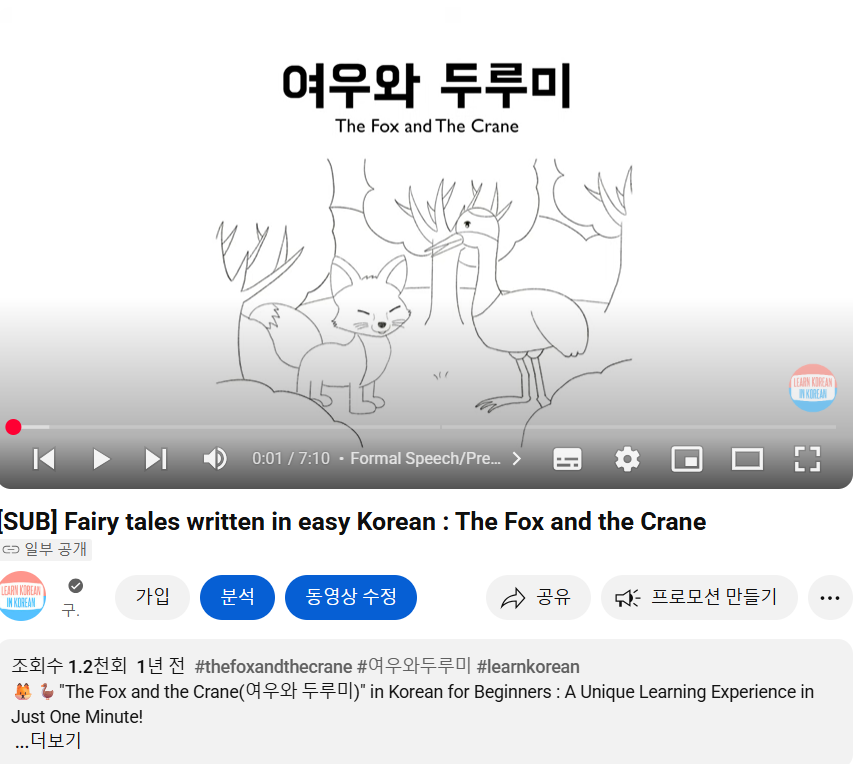Skip to the previous video
Screen dimensions: 855x764
[44, 459]
